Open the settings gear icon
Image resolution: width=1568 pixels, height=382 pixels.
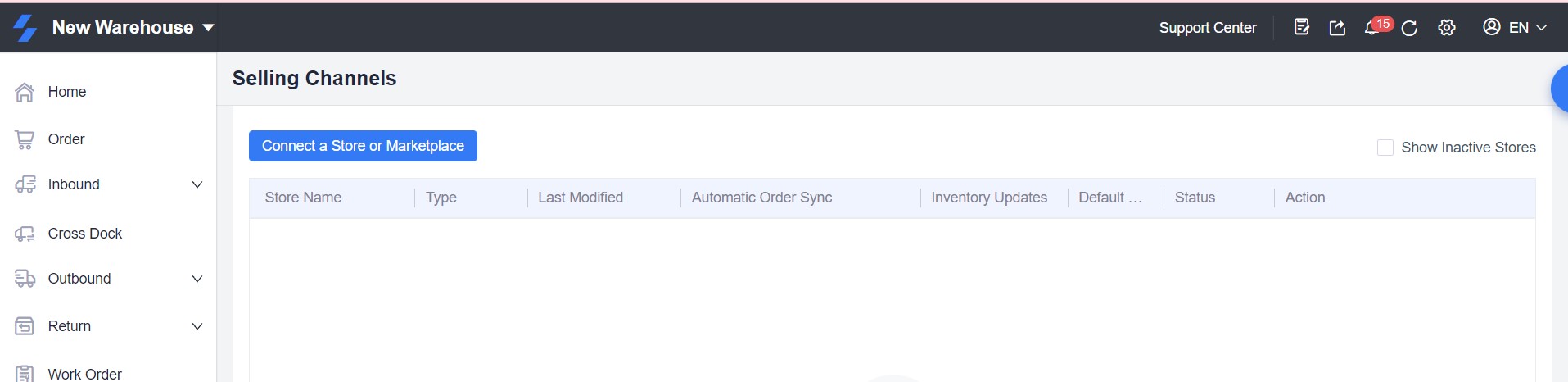[1447, 28]
